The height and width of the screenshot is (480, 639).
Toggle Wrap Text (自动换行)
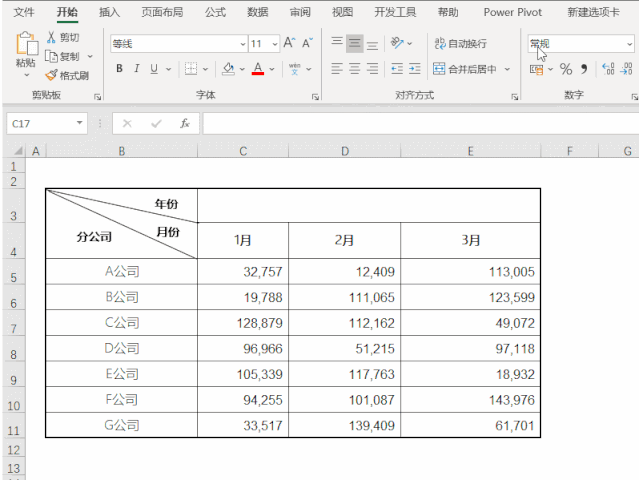tap(440, 44)
